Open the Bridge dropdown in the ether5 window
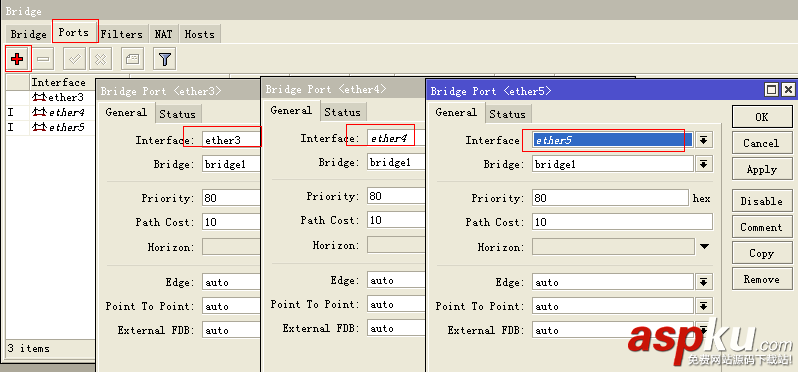This screenshot has height=372, width=798. pos(703,164)
